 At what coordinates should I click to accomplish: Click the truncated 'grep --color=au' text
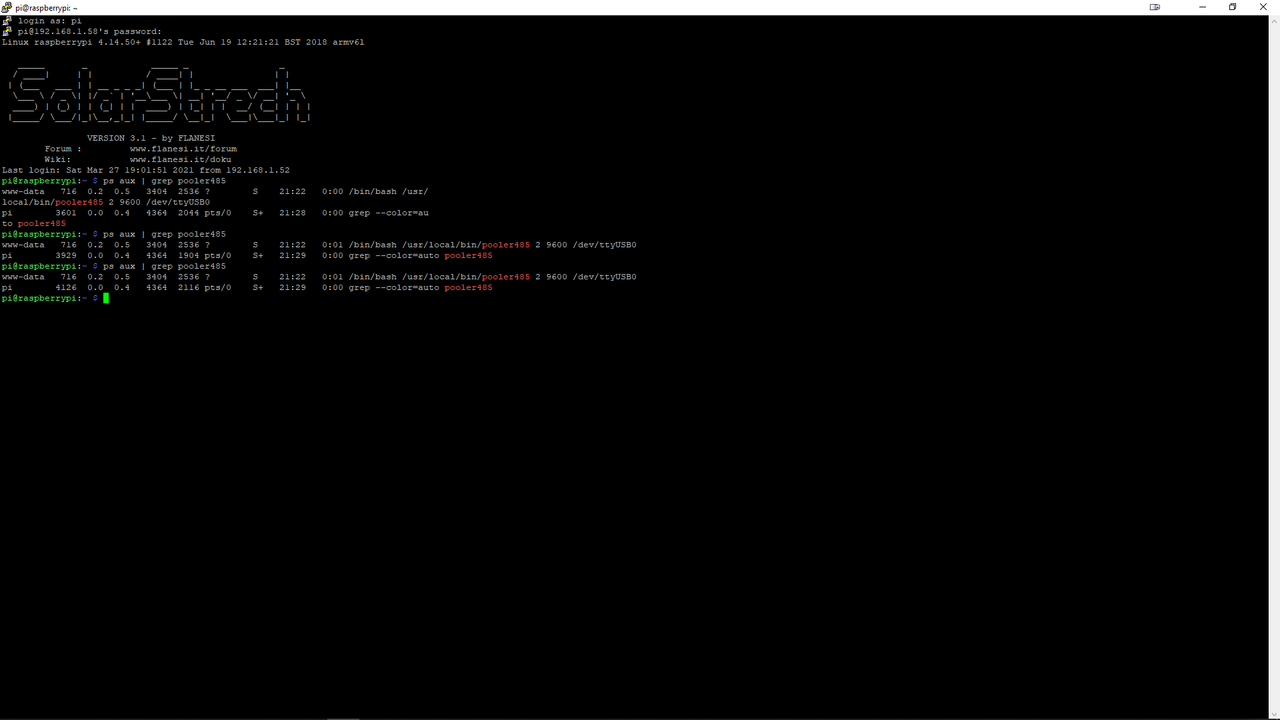point(389,213)
